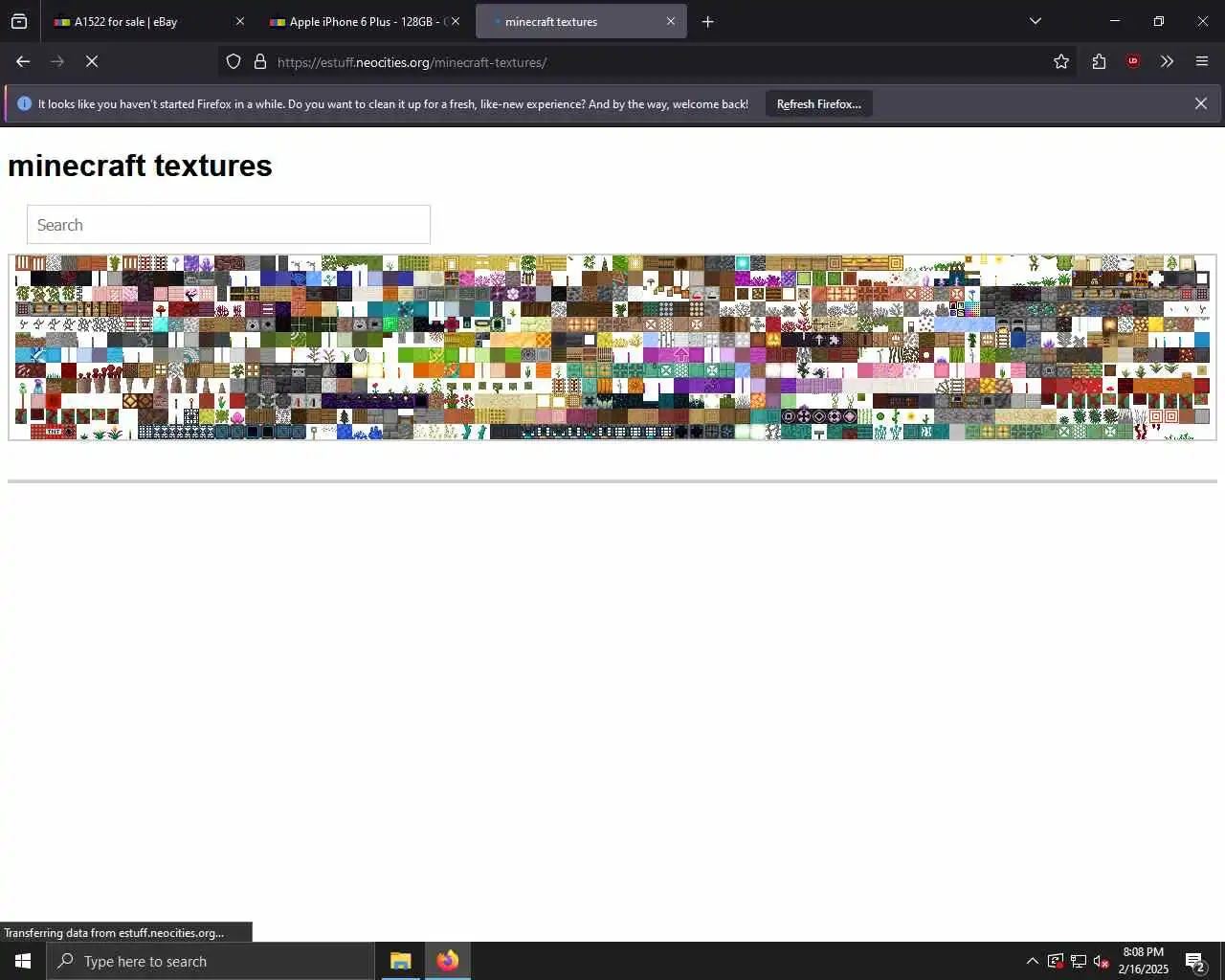Click the minecraft textures heading
Viewport: 1225px width, 980px height.
[x=140, y=166]
